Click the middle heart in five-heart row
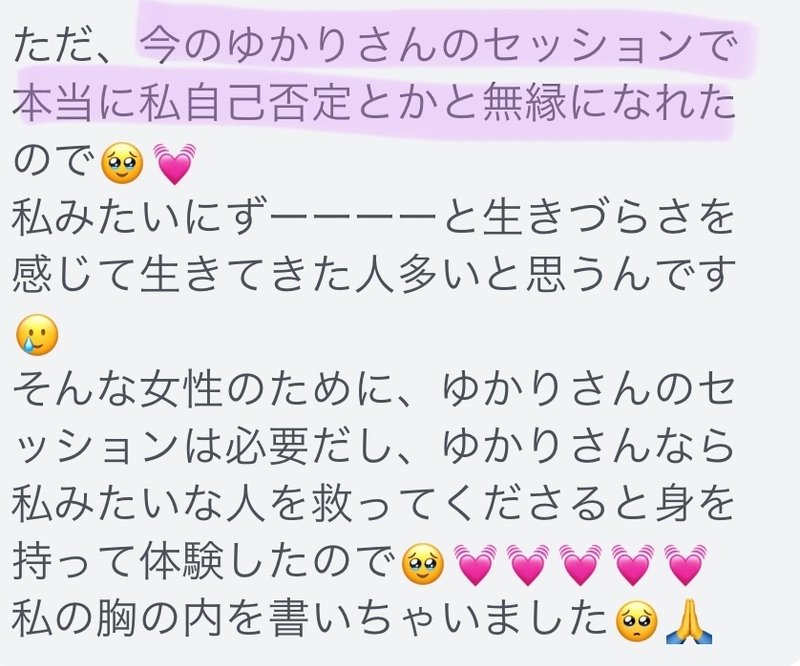This screenshot has width=800, height=666. point(580,564)
